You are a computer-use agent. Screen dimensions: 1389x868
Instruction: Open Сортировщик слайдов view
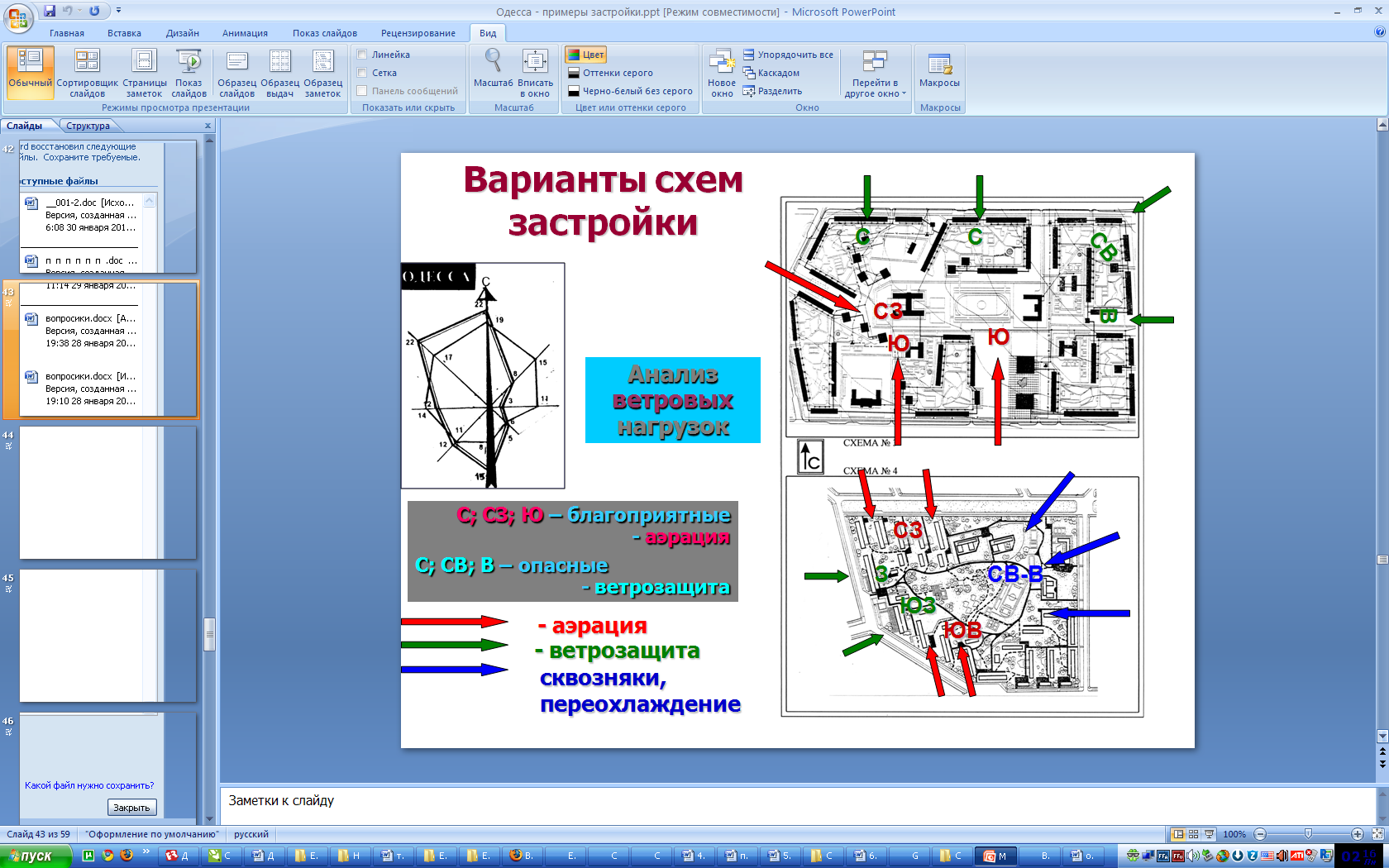(x=87, y=73)
